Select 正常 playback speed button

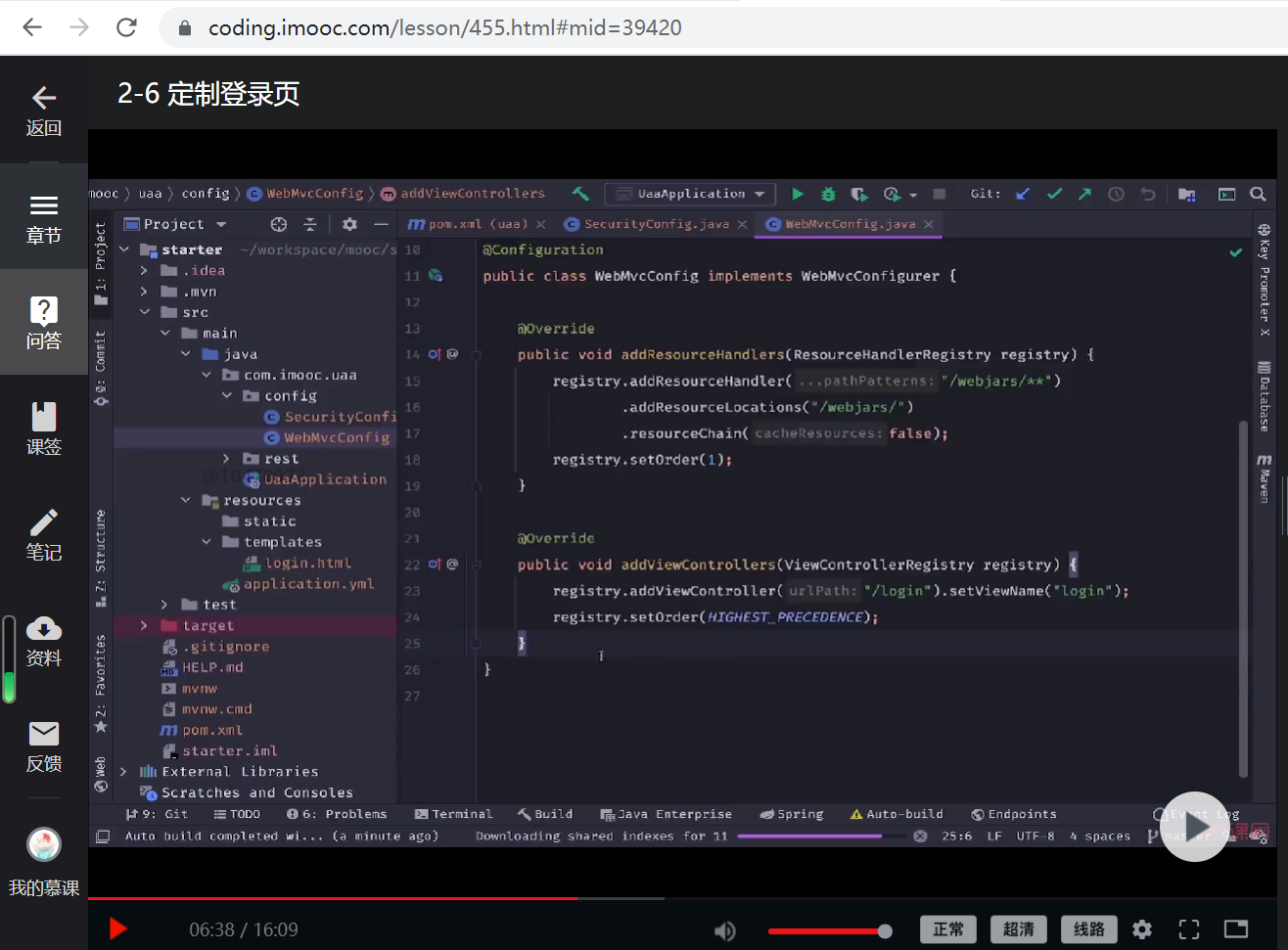coord(948,929)
